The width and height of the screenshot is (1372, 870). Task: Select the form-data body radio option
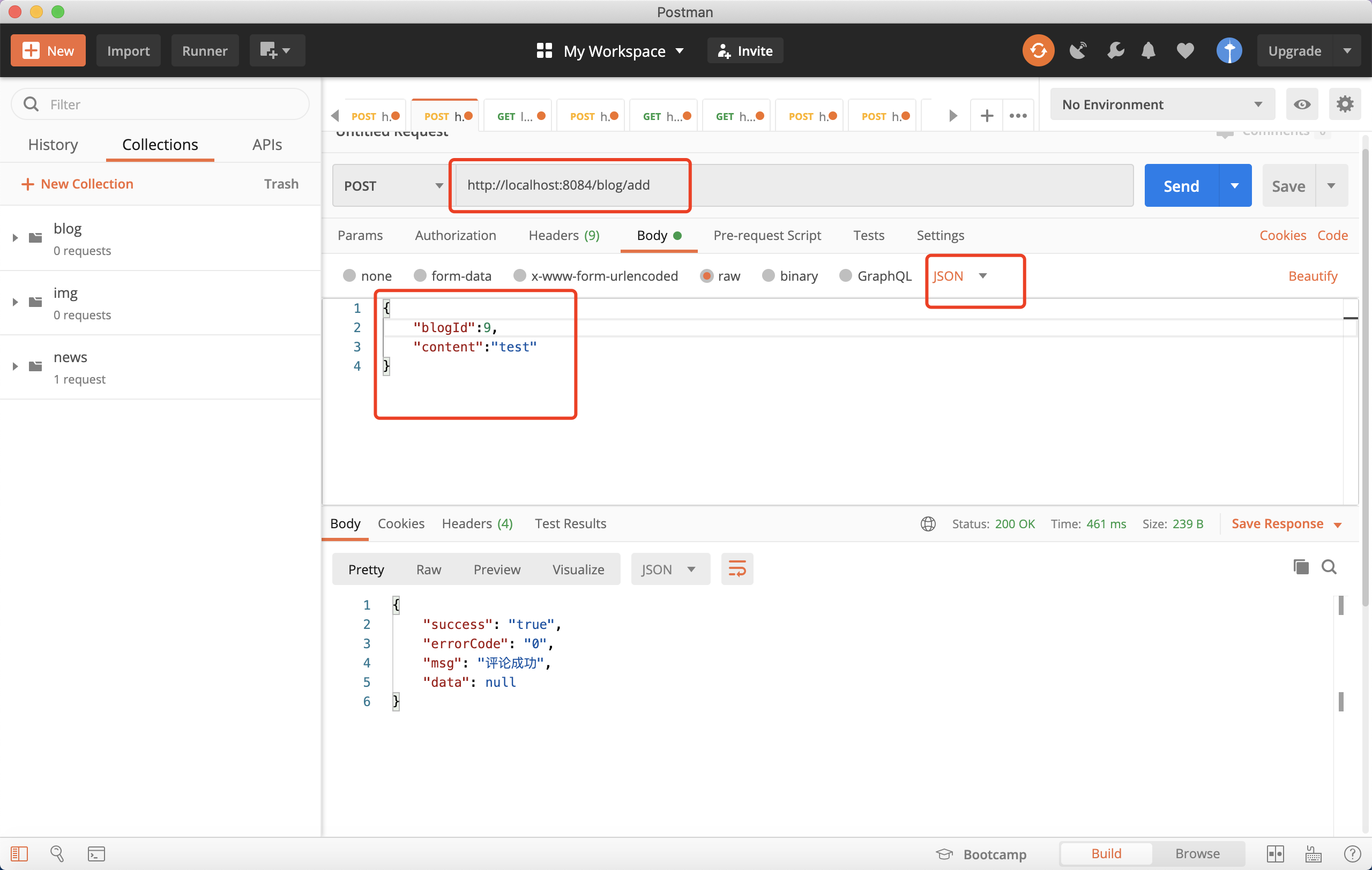click(x=420, y=276)
